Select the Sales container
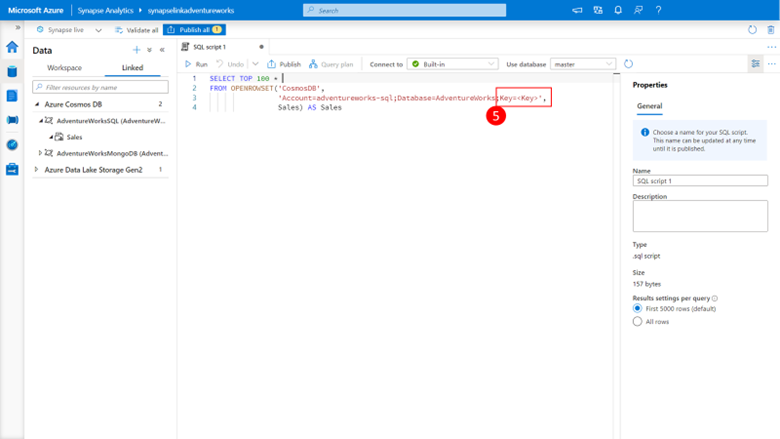This screenshot has width=780, height=439. (74, 137)
